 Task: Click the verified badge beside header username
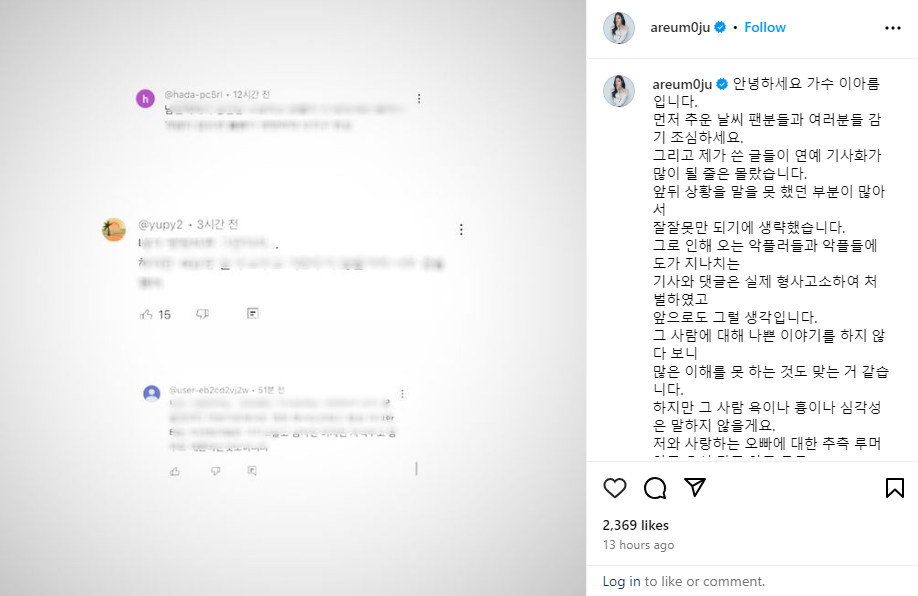coord(721,28)
